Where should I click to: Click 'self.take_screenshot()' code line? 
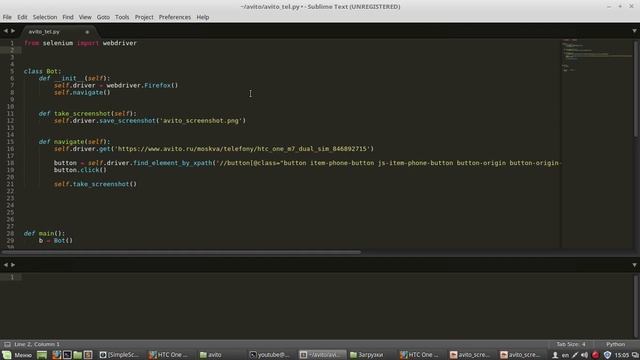pyautogui.click(x=95, y=184)
